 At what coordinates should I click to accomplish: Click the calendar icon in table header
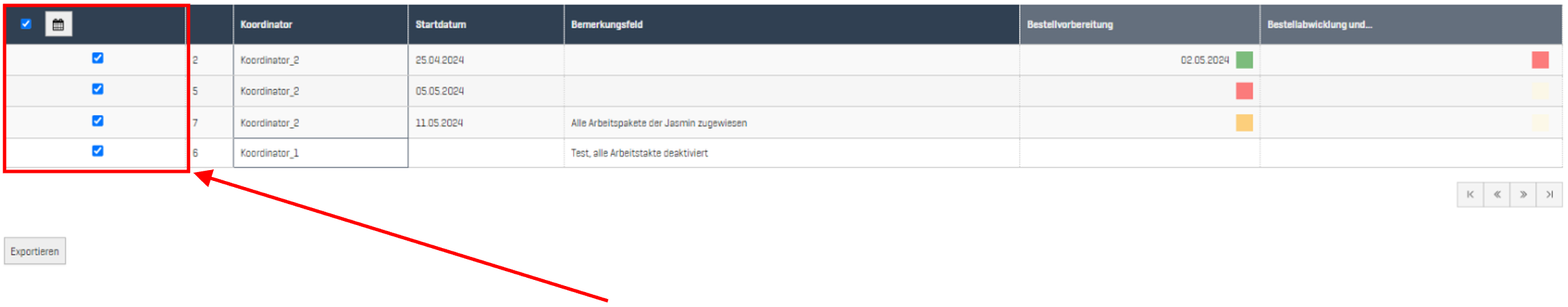[x=58, y=24]
